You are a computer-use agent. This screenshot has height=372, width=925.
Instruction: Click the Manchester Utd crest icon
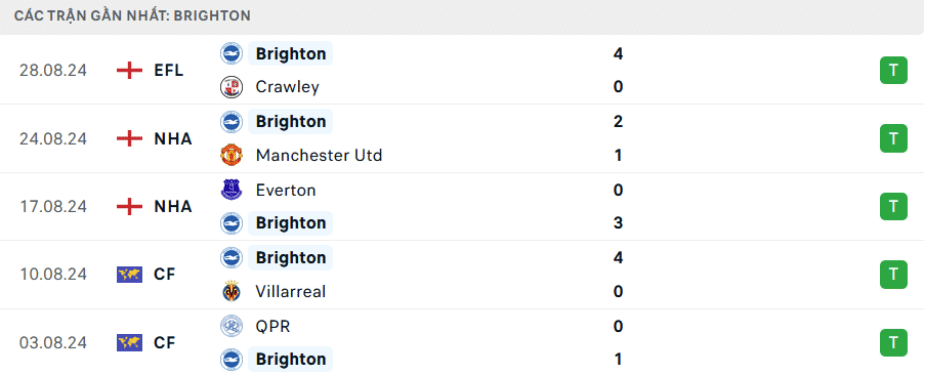231,155
